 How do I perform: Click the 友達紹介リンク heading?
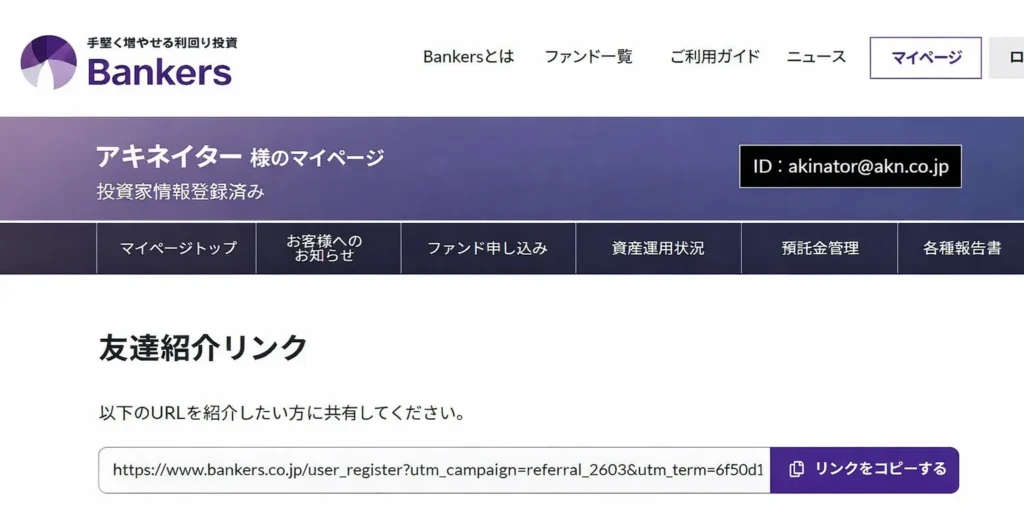pos(203,347)
